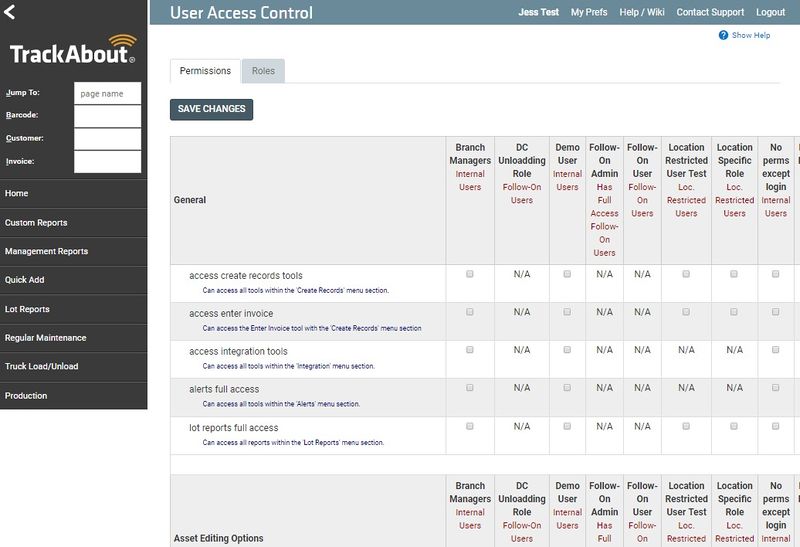Toggle lot reports full access for Demo User
The width and height of the screenshot is (800, 547).
coord(567,426)
